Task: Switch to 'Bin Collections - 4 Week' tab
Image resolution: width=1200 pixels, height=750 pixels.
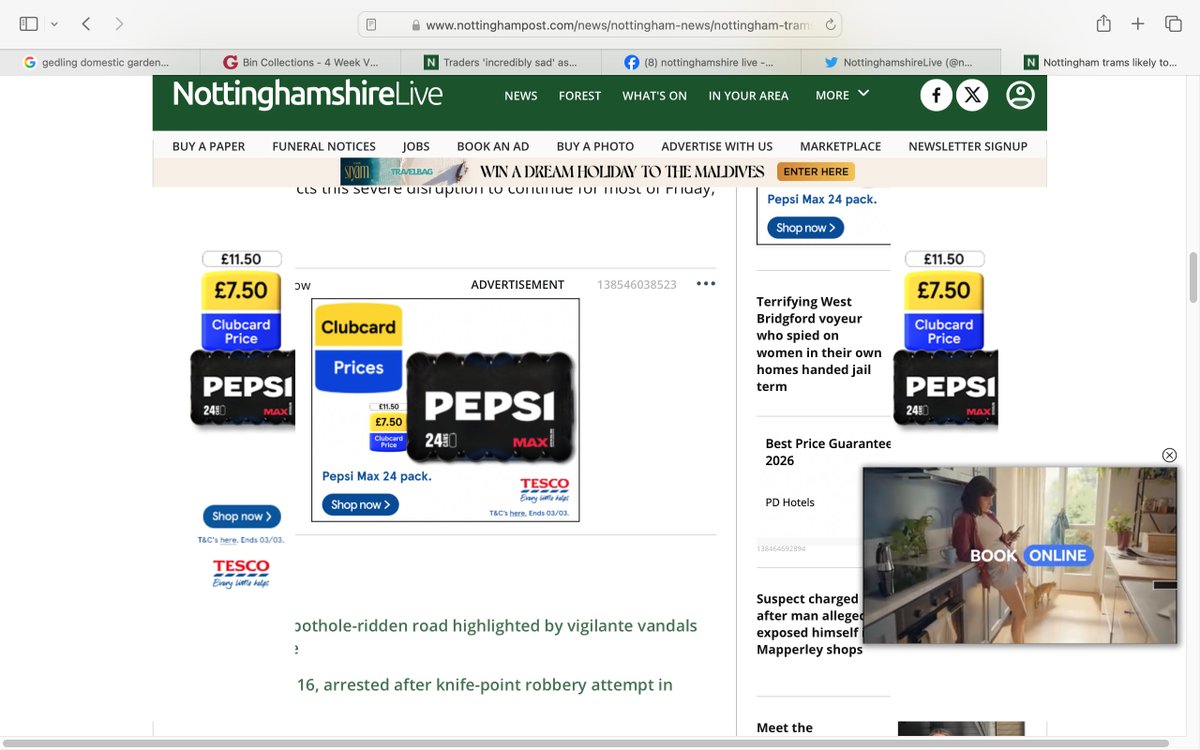Action: point(300,62)
